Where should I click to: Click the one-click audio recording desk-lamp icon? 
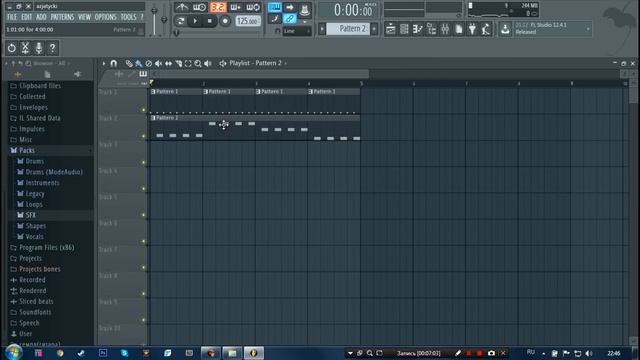486,29
